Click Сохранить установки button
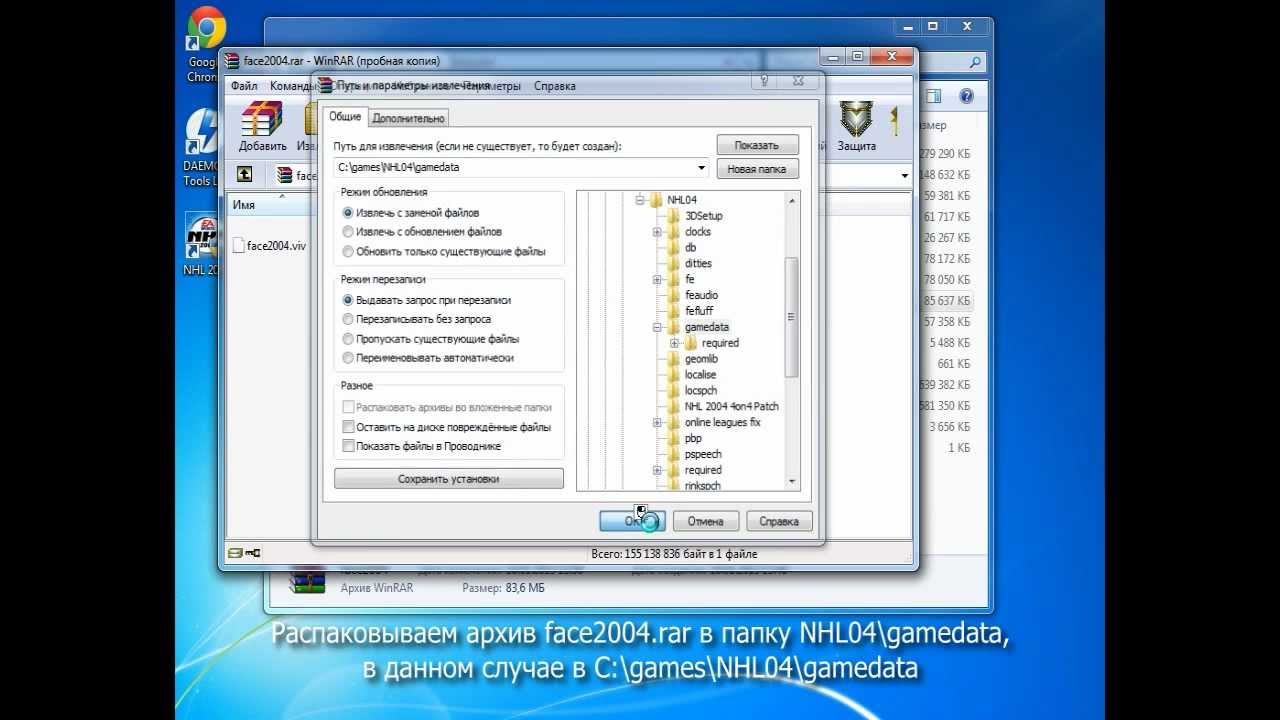Screen dimensions: 1280x720 (x=449, y=479)
